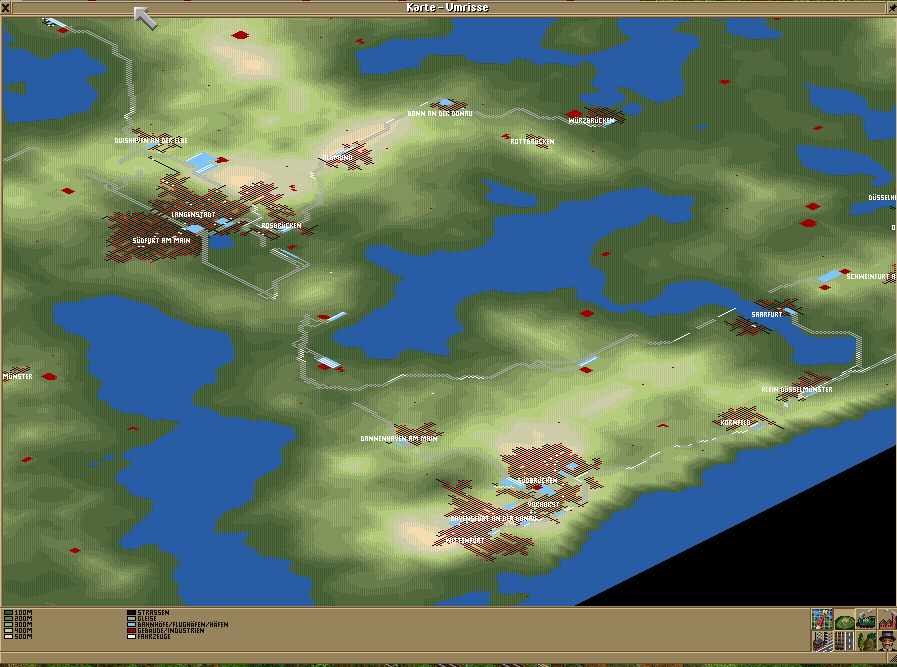Click the 500M height color swatch
Viewport: 897px width, 667px height.
coord(8,637)
